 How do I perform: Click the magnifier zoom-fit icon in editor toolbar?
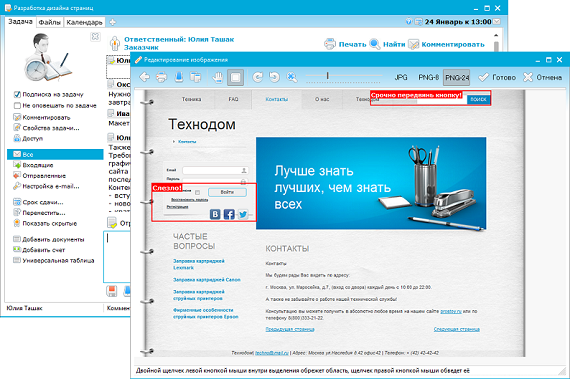pyautogui.click(x=292, y=77)
